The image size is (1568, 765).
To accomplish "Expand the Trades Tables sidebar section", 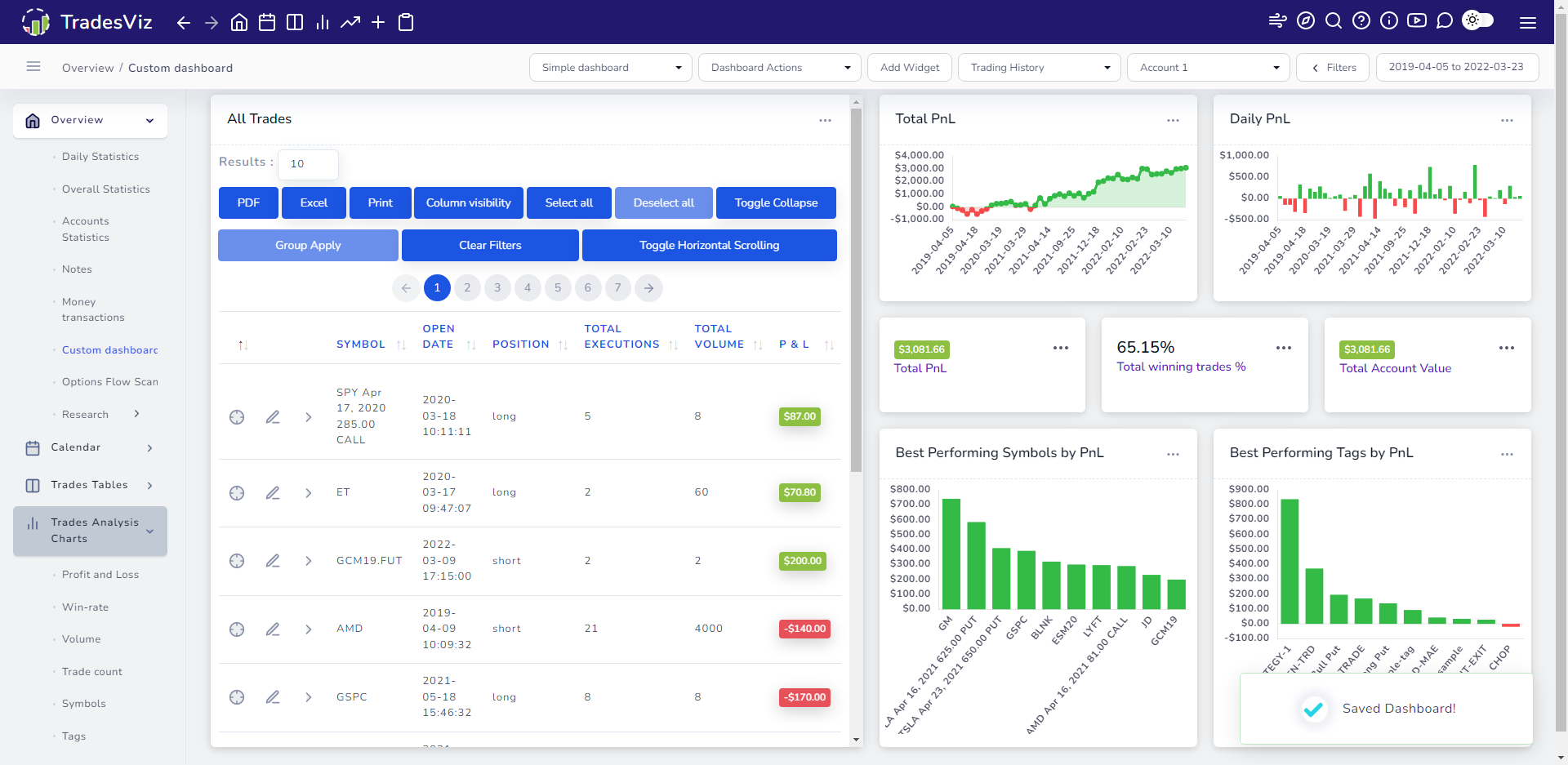I will pos(90,485).
